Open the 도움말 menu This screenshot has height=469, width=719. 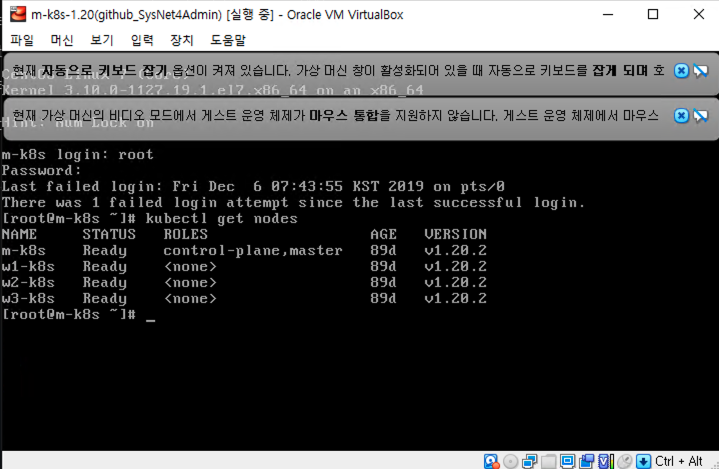pyautogui.click(x=228, y=40)
